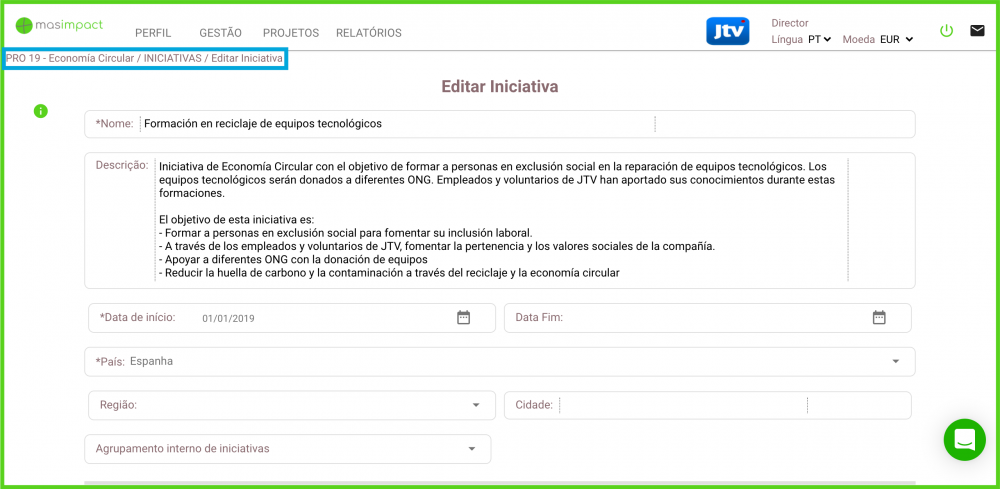Open the GESTÃO menu

click(x=220, y=33)
